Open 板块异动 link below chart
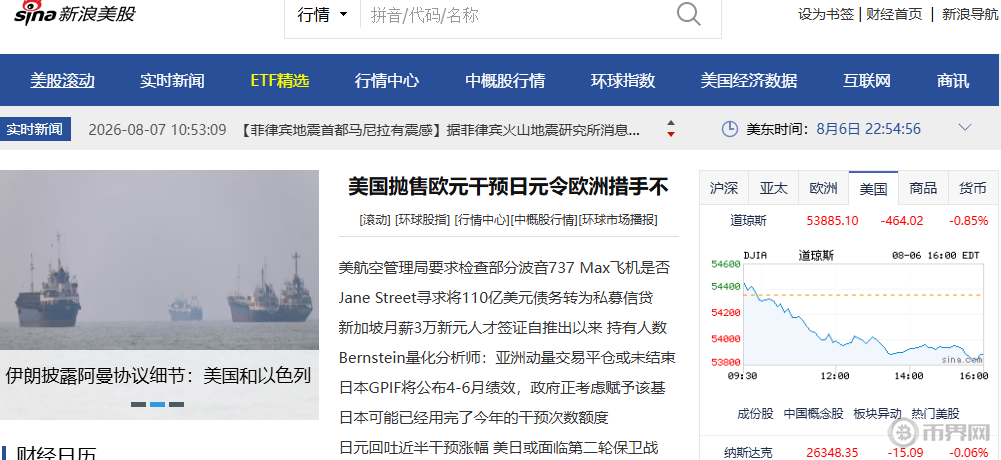Viewport: 1001px width, 460px height. tap(878, 413)
